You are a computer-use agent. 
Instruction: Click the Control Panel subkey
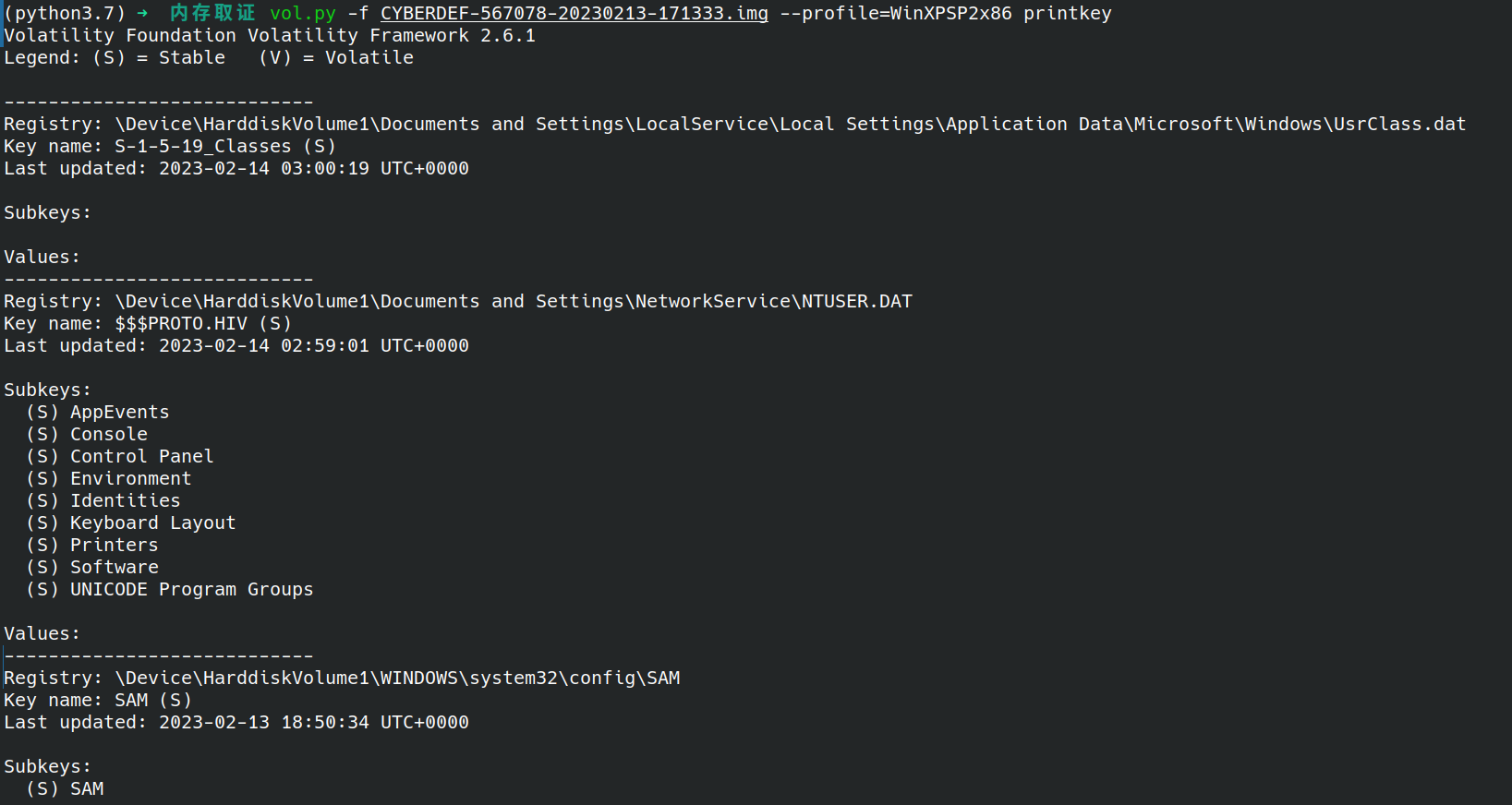(120, 457)
